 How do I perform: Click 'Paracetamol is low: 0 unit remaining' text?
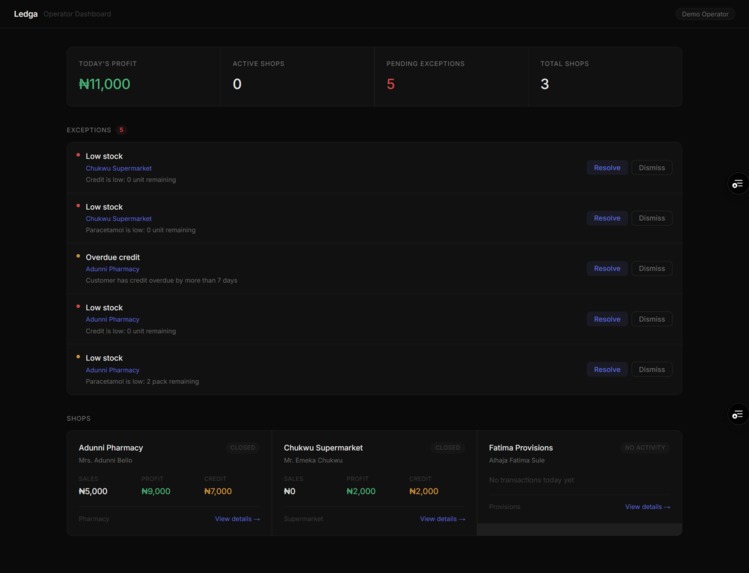[x=140, y=230]
